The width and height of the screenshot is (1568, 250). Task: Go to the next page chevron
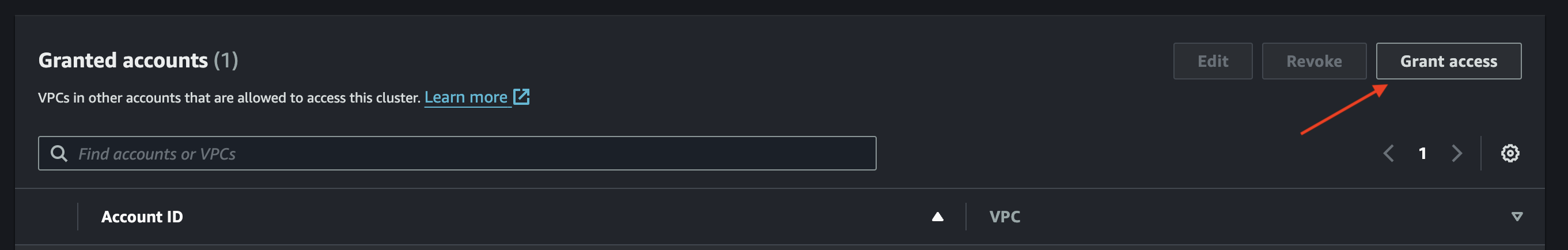[x=1457, y=153]
